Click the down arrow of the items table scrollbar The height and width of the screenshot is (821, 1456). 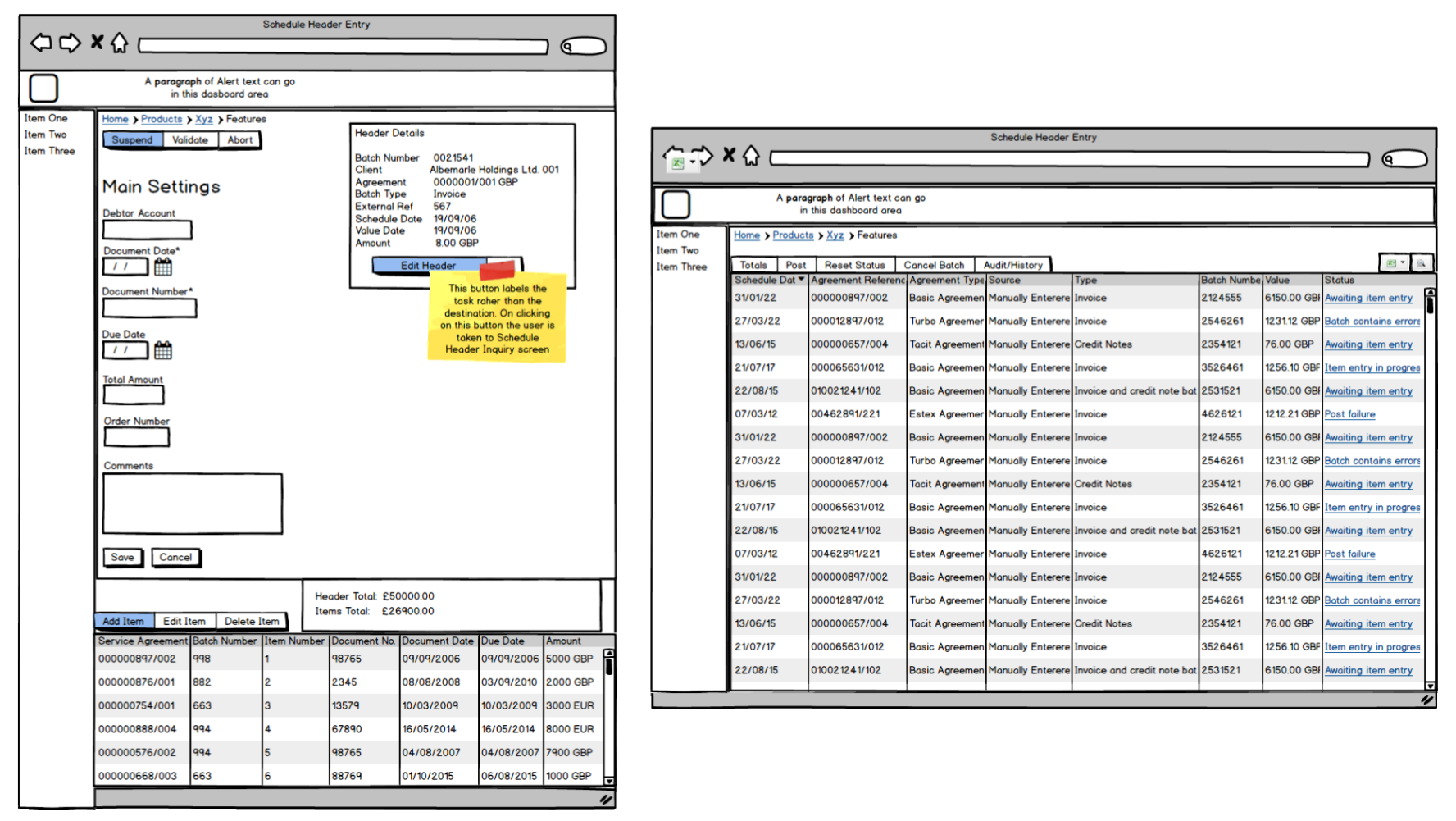tap(608, 781)
